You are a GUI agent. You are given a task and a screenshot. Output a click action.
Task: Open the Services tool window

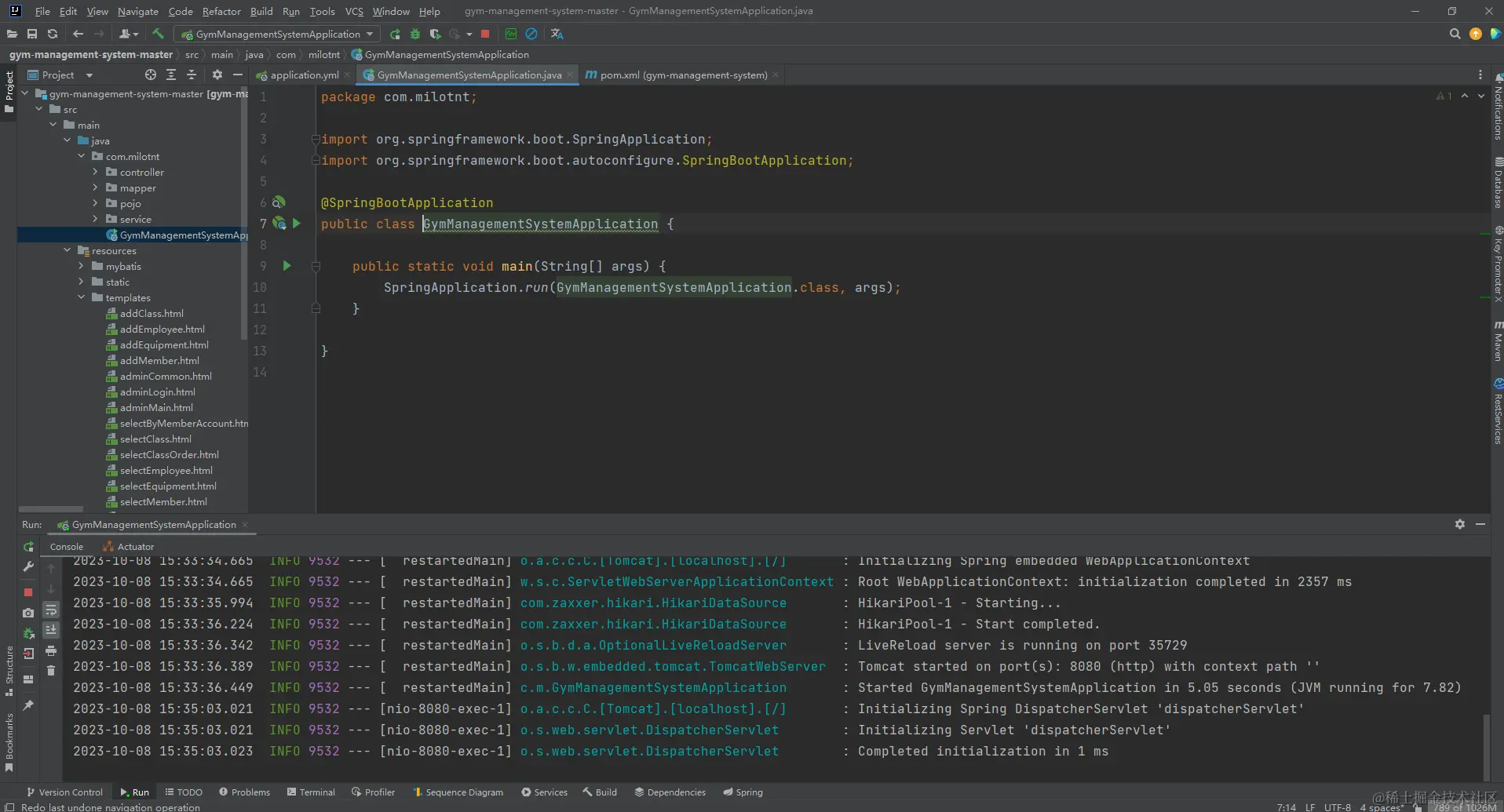pyautogui.click(x=544, y=792)
